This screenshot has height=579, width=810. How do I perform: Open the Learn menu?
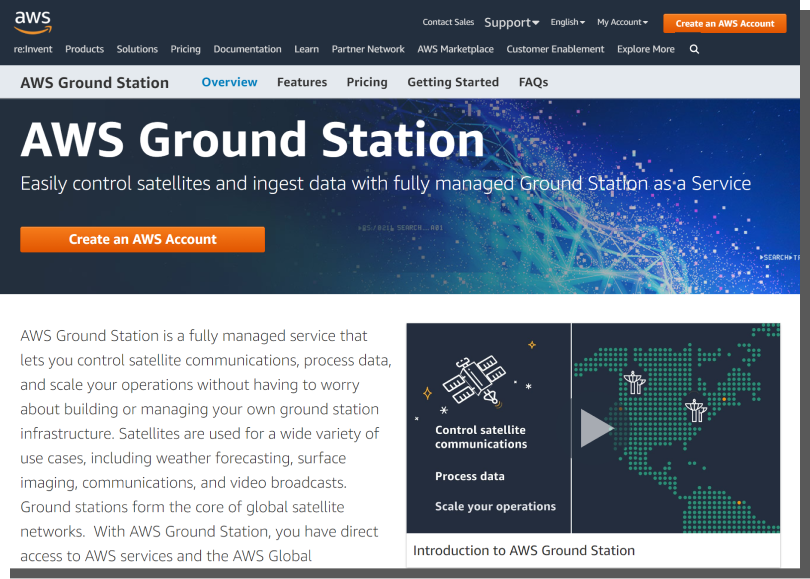pos(306,49)
